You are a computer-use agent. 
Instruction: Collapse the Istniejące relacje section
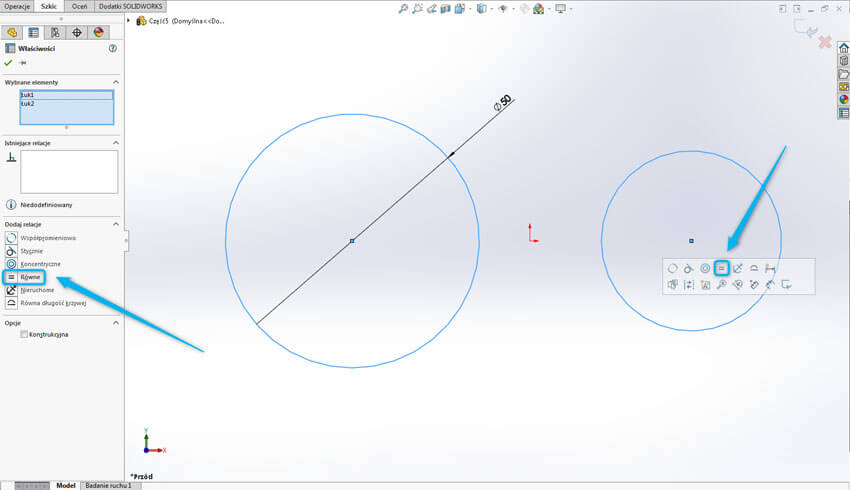click(x=115, y=143)
